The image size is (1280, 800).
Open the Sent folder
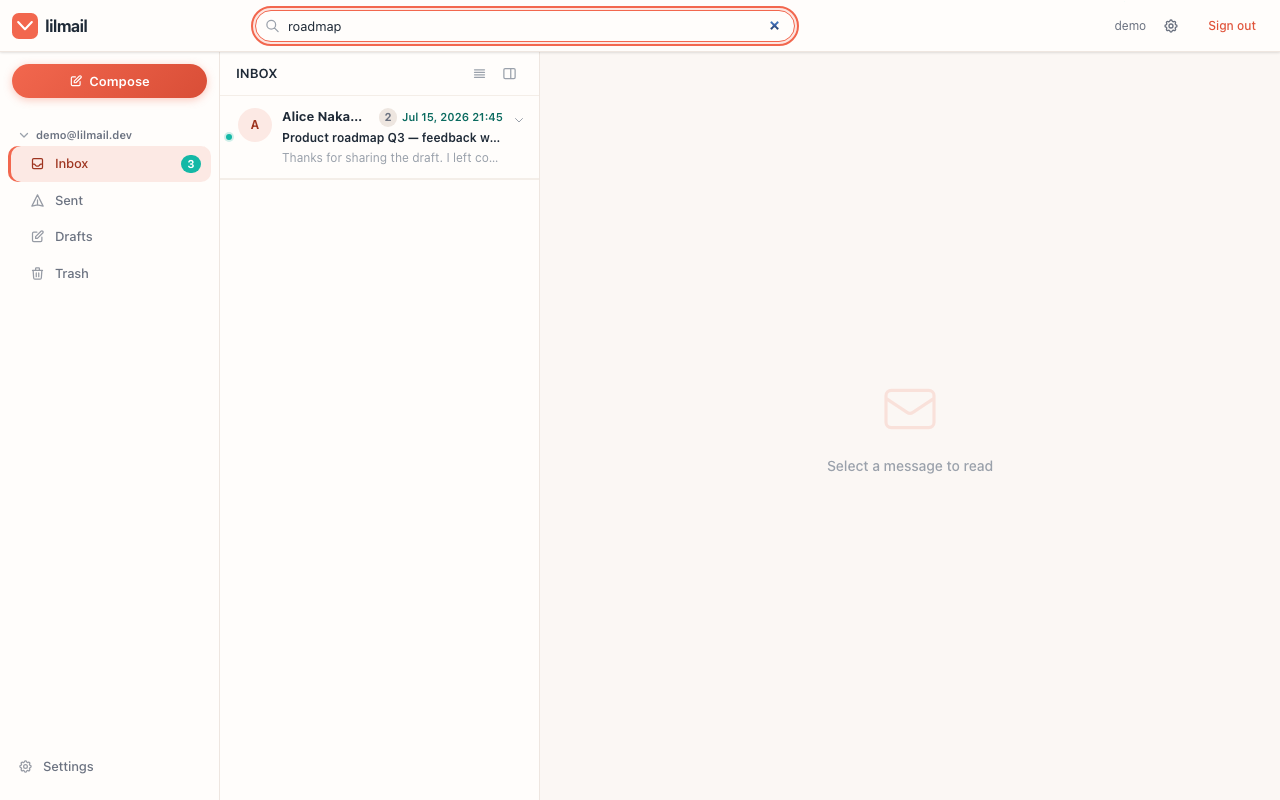(110, 200)
